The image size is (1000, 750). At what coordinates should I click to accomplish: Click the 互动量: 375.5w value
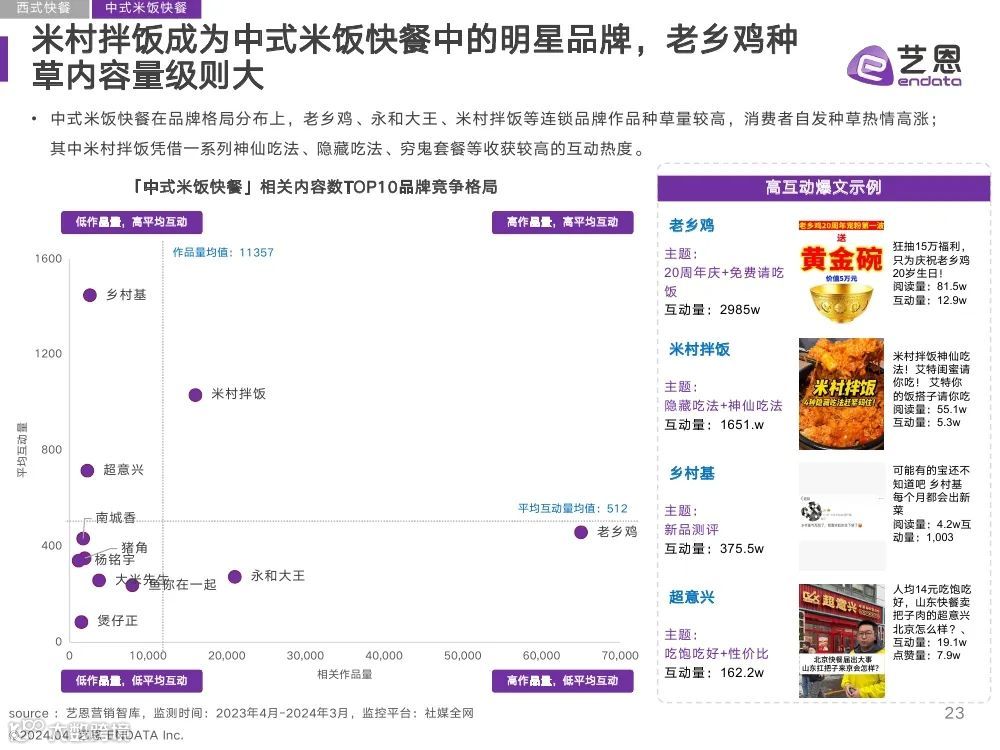714,548
